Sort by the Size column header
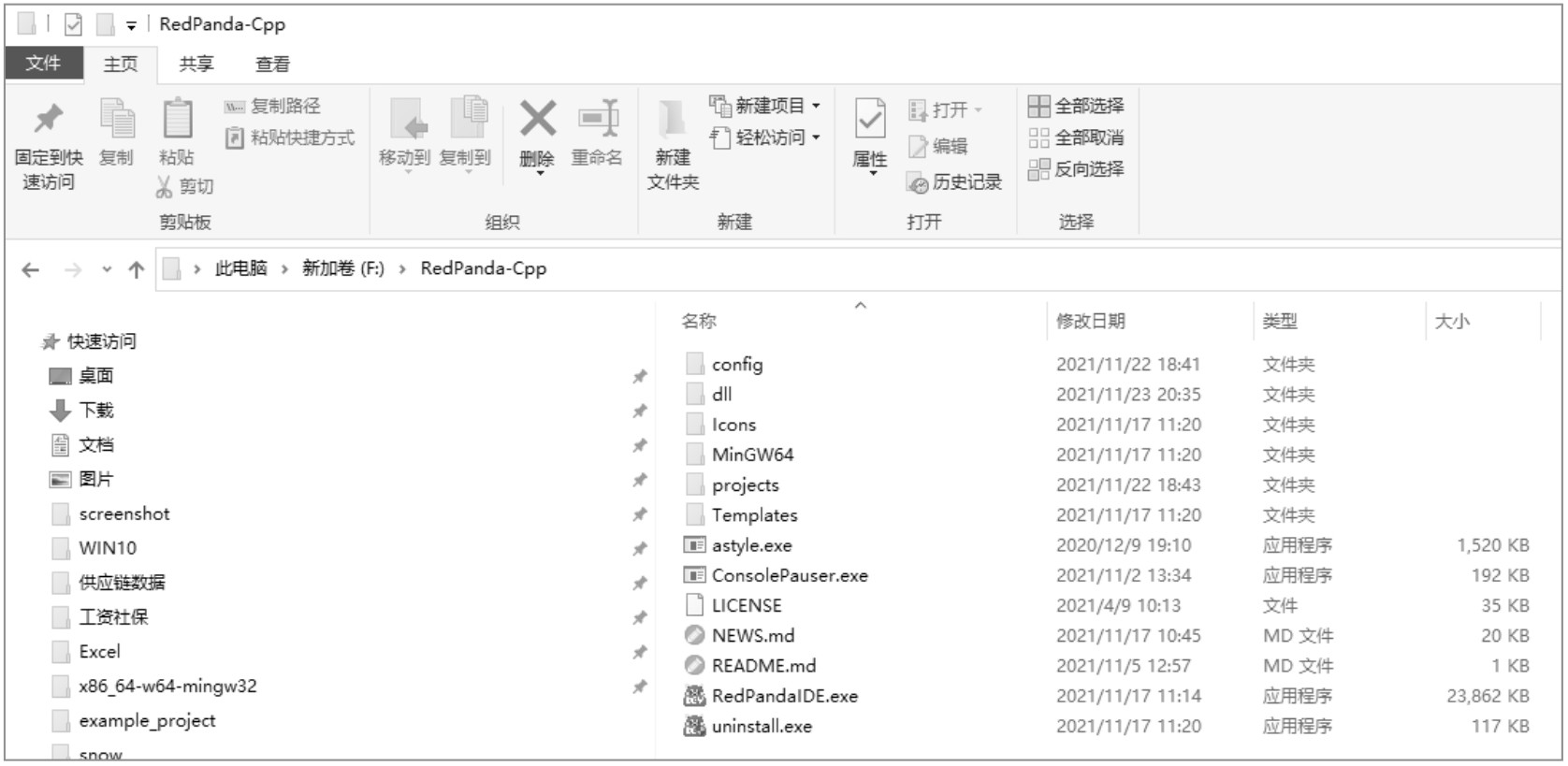1568x766 pixels. pos(1452,322)
